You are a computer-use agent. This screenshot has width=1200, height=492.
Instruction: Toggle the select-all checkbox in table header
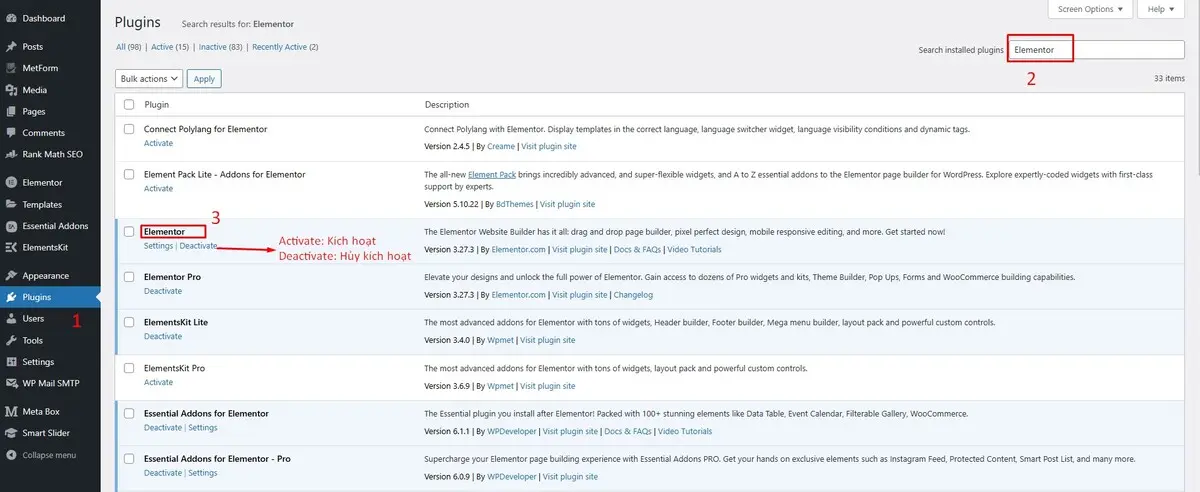(129, 104)
